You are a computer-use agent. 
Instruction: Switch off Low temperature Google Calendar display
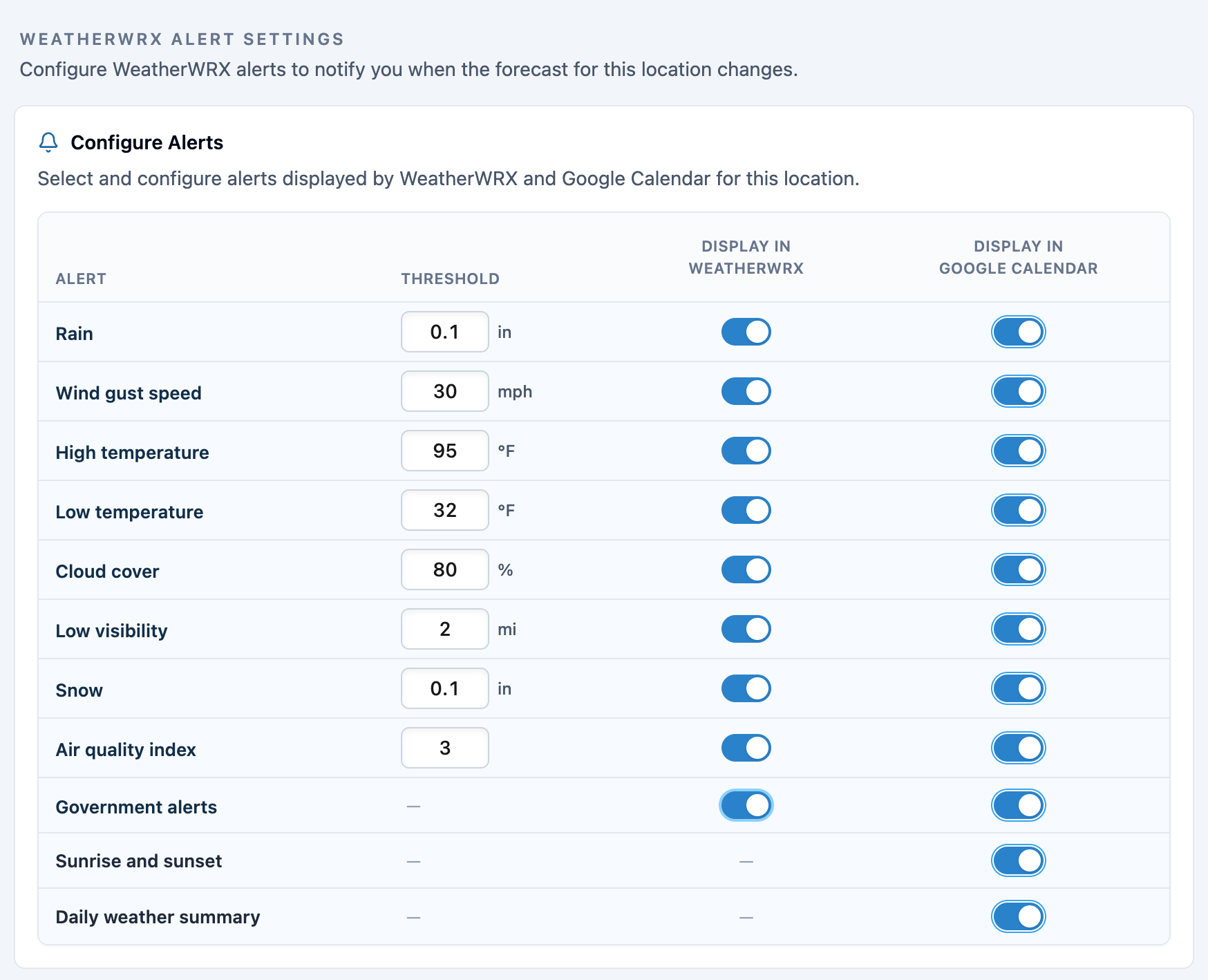(1018, 510)
